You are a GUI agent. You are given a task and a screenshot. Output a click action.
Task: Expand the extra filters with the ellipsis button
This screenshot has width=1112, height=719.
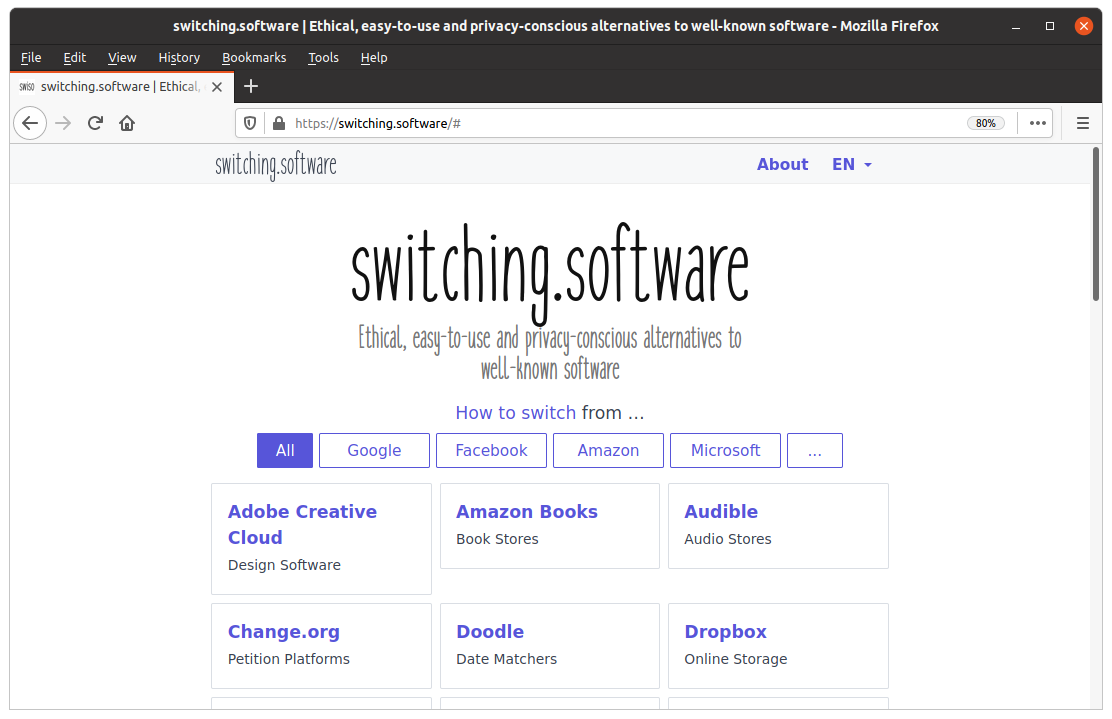coord(814,450)
